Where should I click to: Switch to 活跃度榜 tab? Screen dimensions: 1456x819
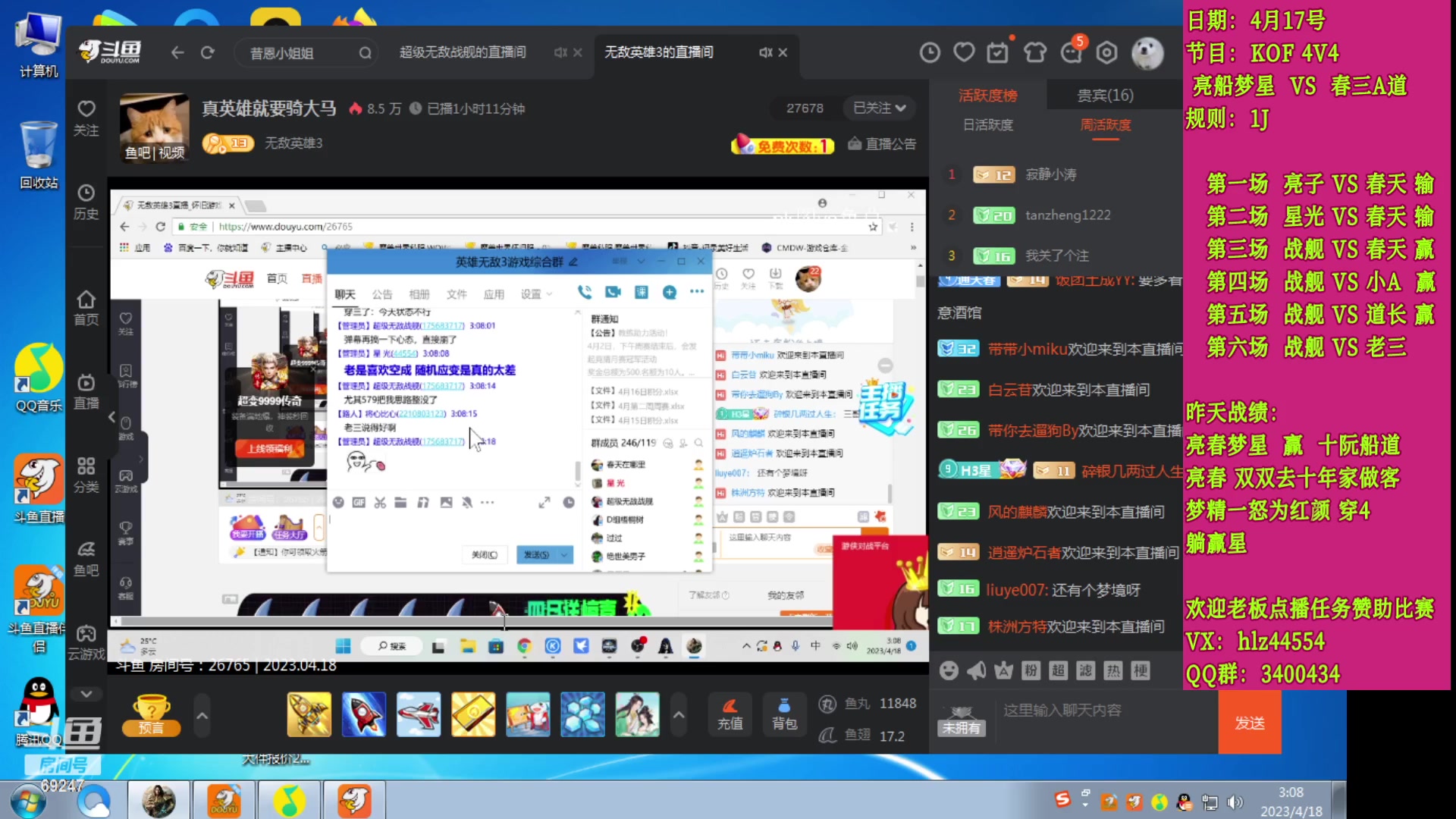point(987,96)
